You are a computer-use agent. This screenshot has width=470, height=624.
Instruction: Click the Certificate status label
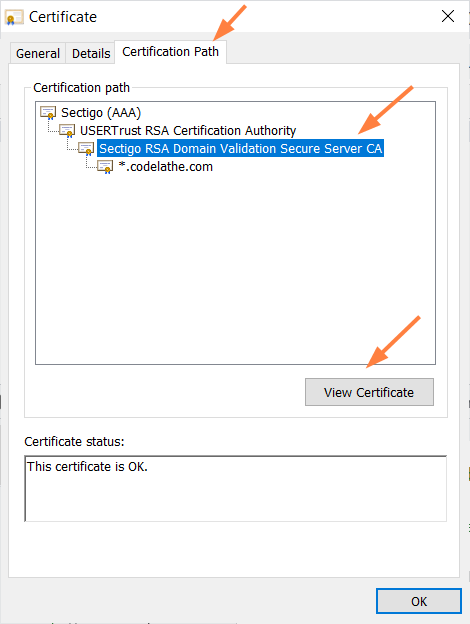[x=74, y=442]
